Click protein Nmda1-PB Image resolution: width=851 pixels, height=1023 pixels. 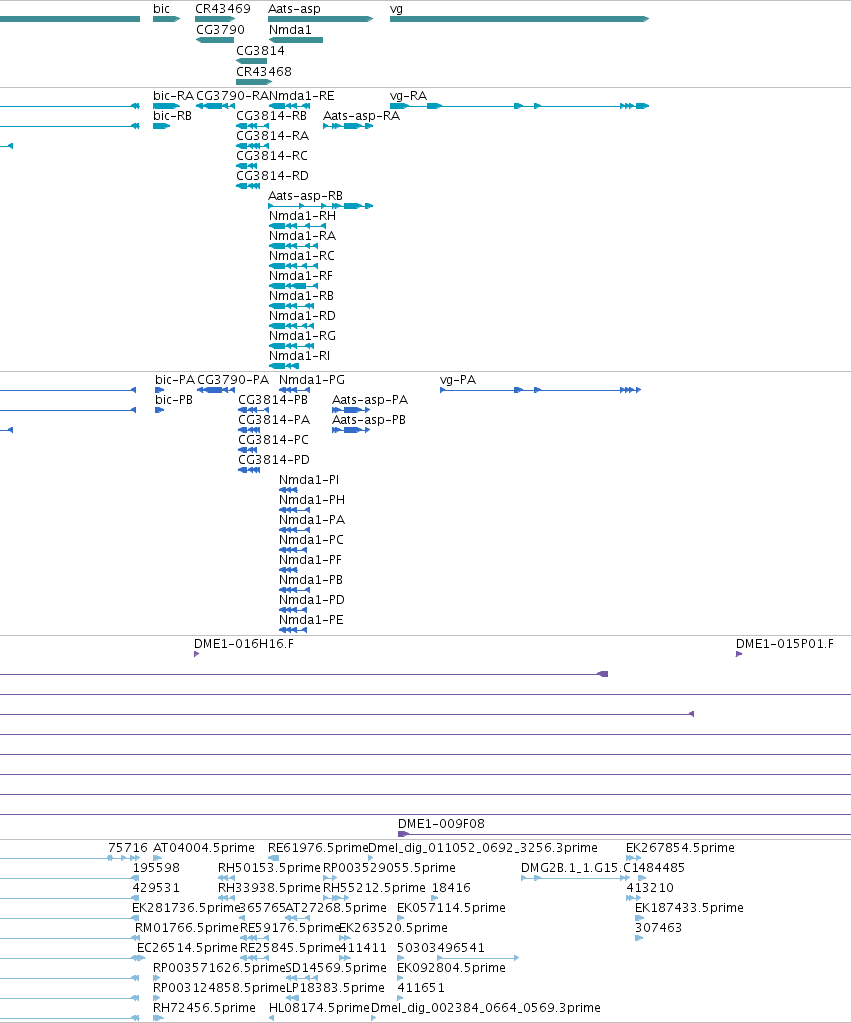pos(294,590)
